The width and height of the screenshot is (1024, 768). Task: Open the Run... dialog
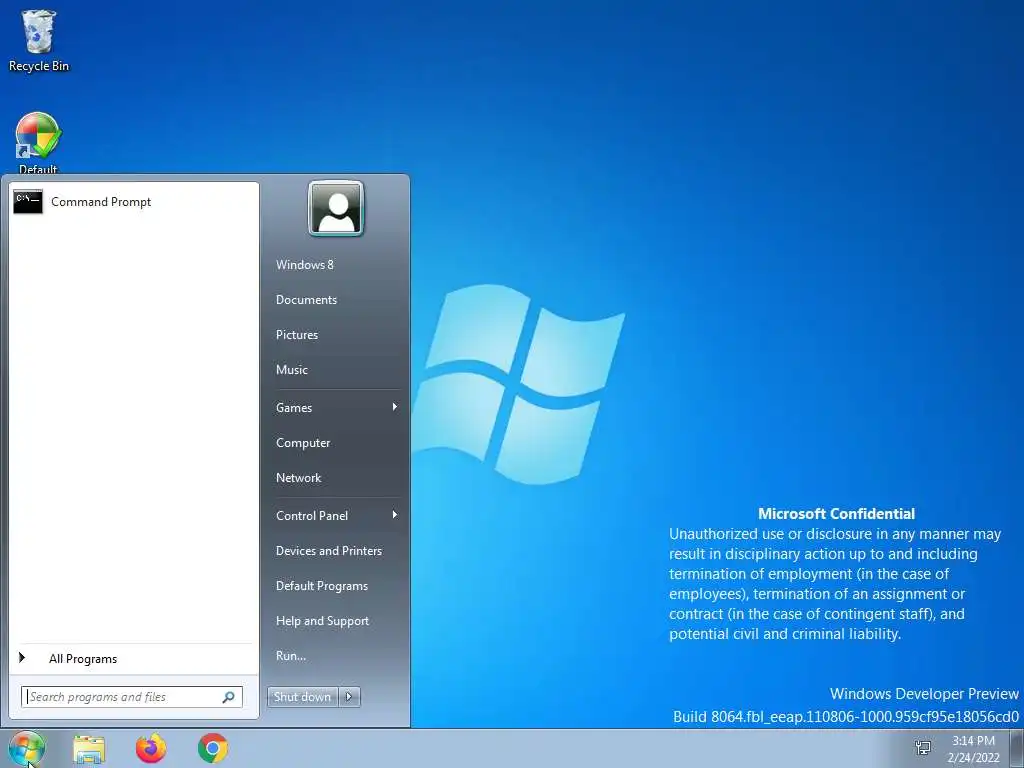click(x=291, y=656)
